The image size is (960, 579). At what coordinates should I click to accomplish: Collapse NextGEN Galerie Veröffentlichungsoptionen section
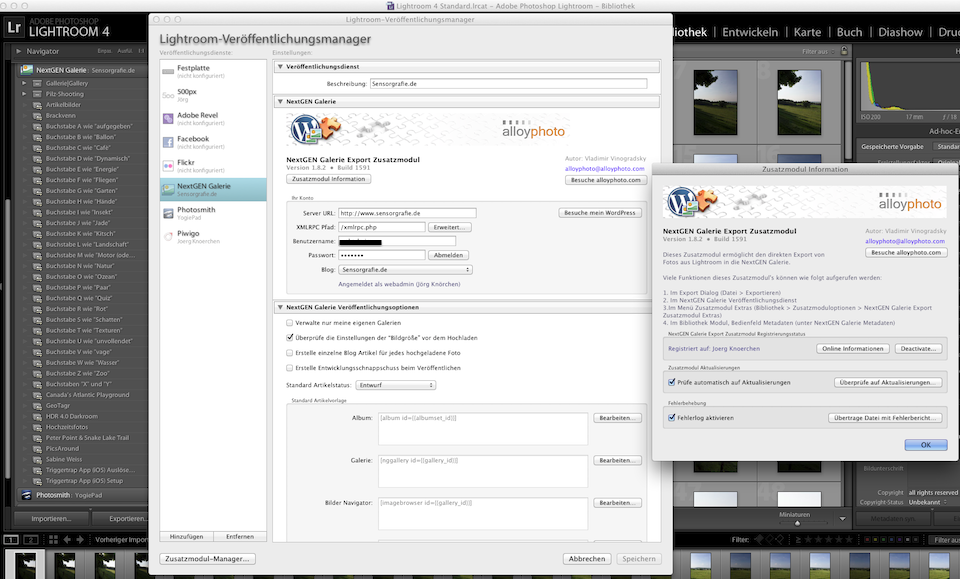280,307
